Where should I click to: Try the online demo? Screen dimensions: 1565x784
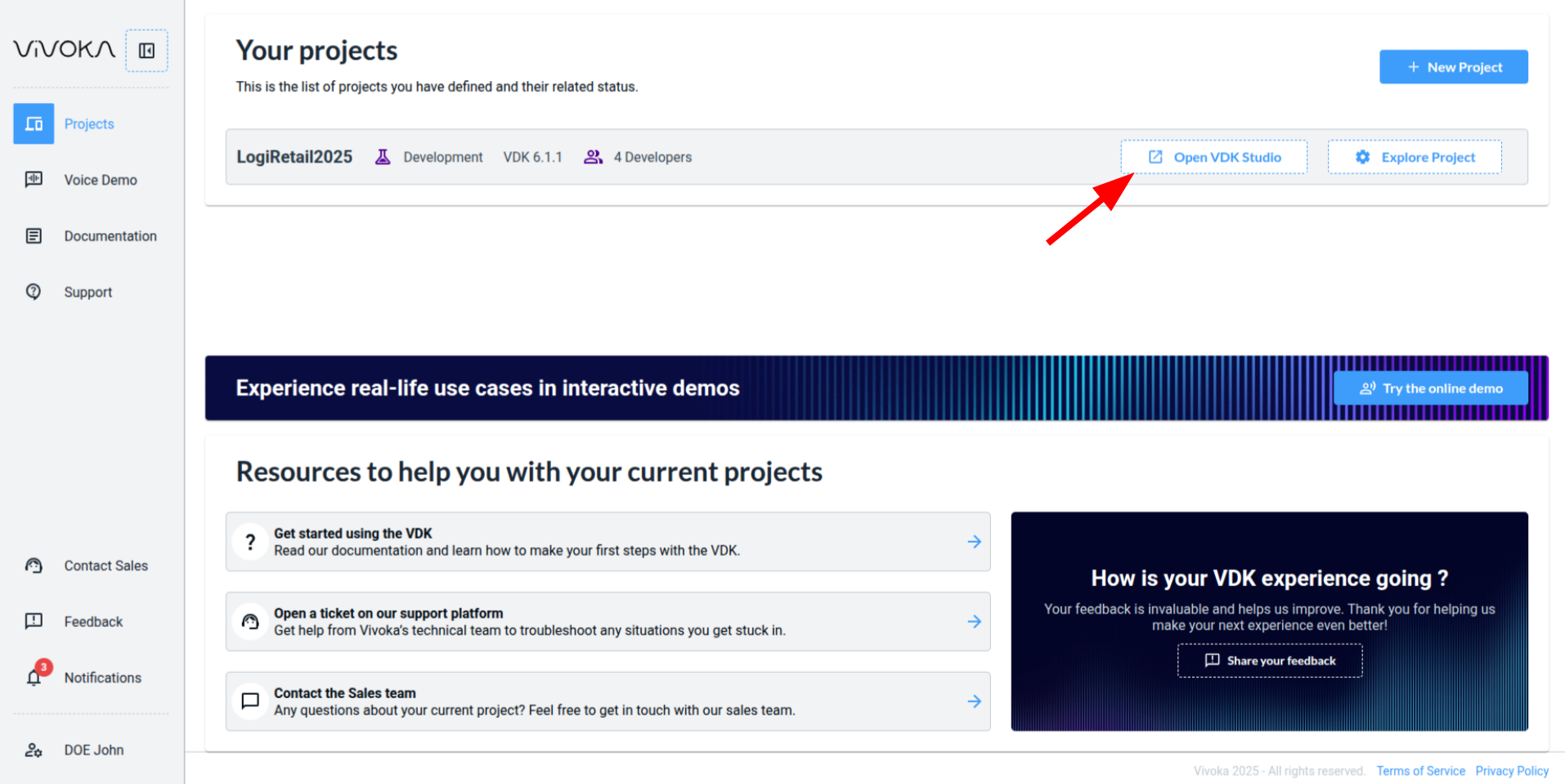point(1430,388)
